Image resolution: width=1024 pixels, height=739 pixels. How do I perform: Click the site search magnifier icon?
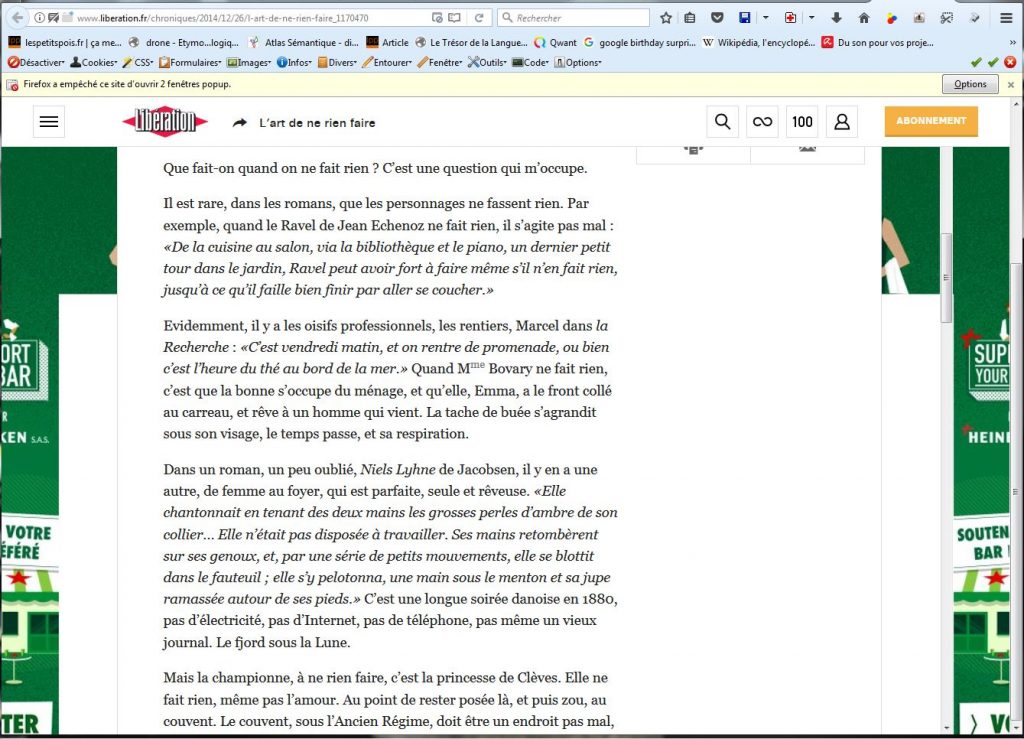722,122
